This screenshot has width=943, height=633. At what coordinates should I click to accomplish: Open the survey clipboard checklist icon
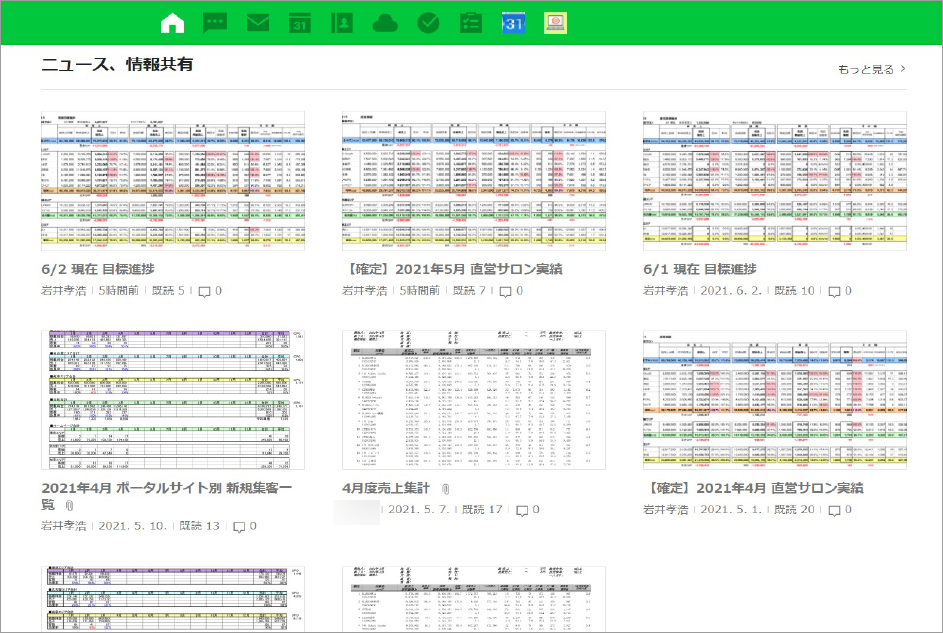(470, 23)
